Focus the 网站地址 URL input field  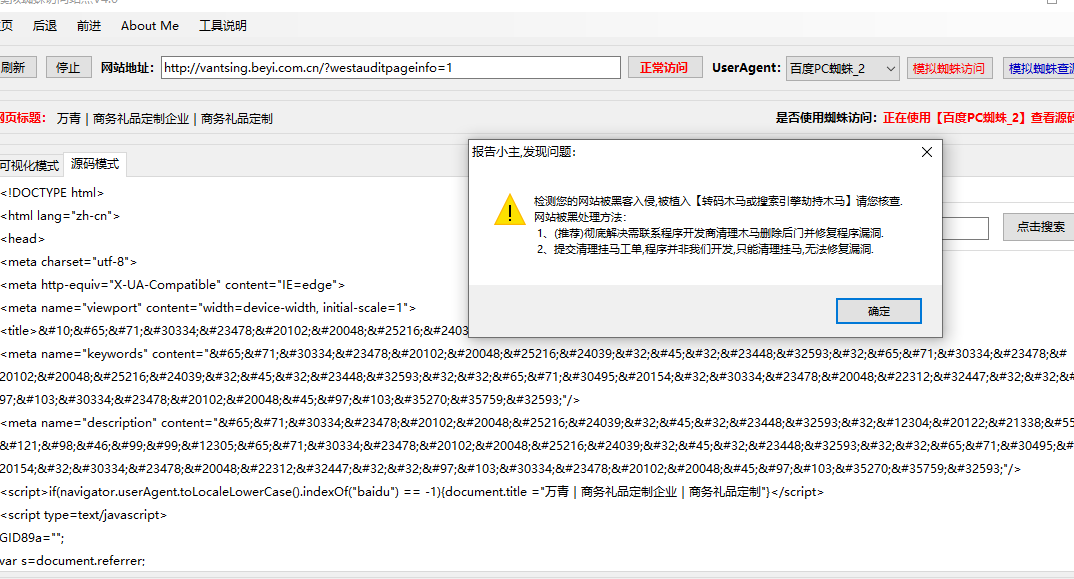pos(390,68)
